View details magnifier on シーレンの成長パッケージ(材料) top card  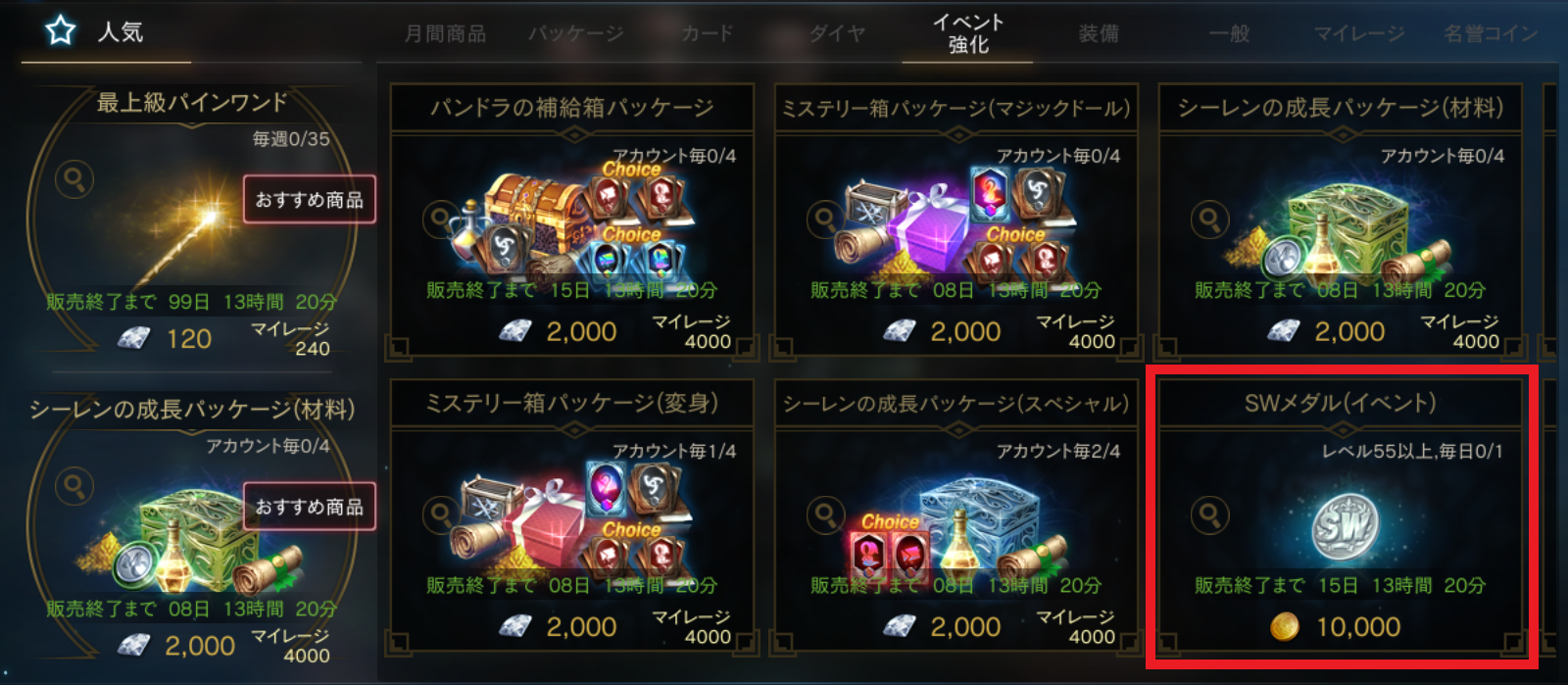[1209, 220]
